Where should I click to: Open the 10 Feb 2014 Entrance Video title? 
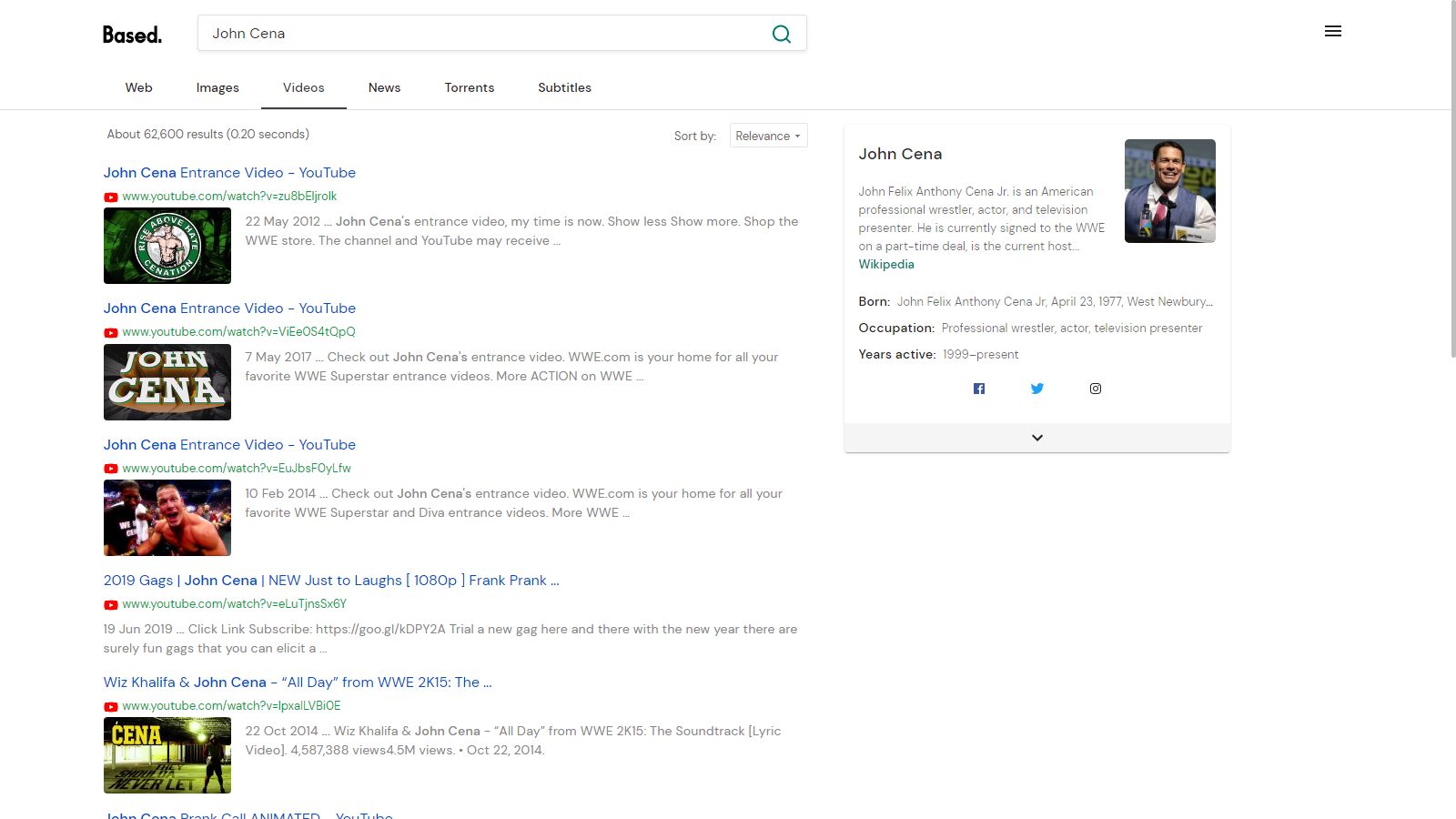coord(229,445)
